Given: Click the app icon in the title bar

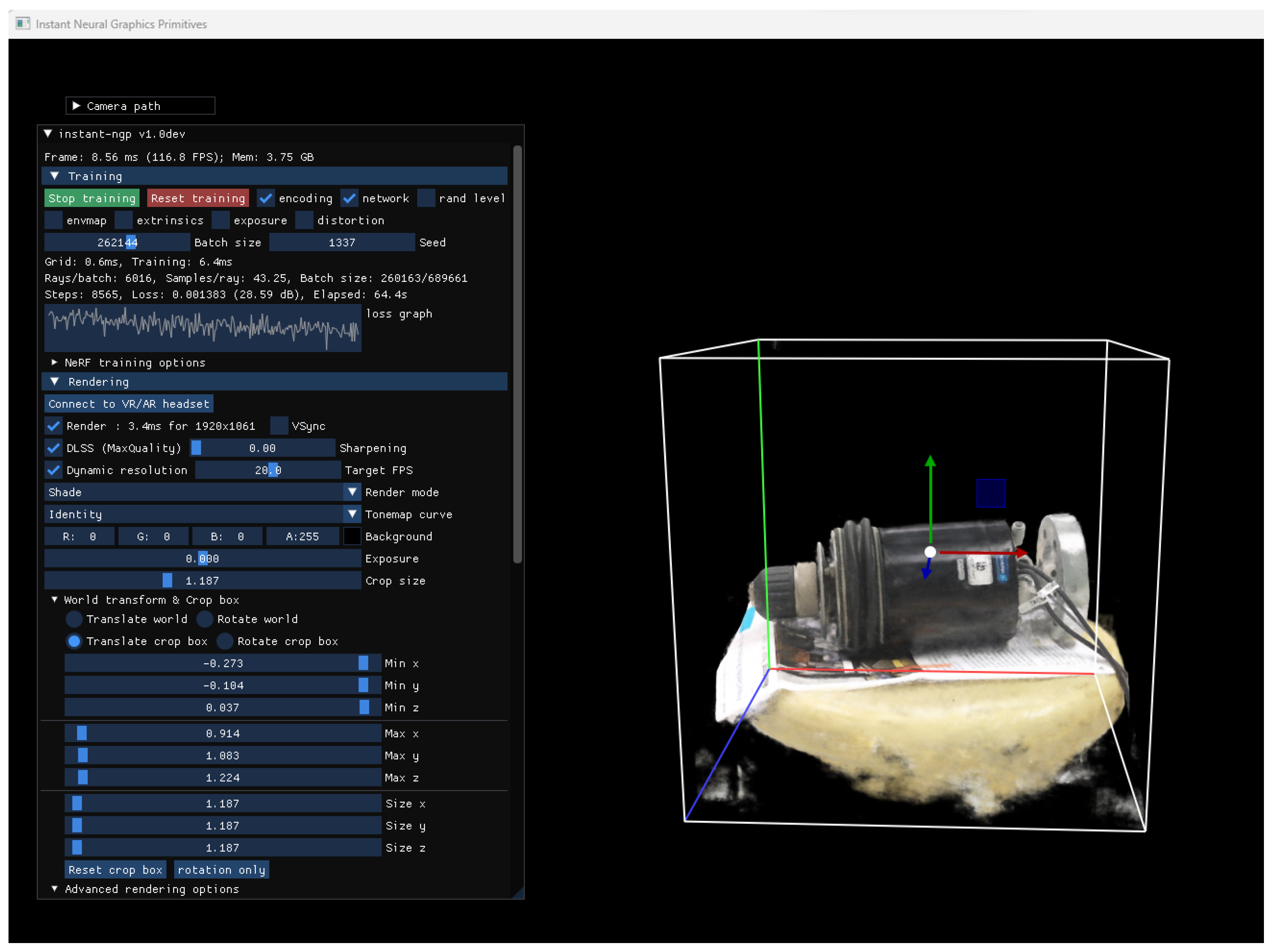Looking at the screenshot, I should click(23, 23).
